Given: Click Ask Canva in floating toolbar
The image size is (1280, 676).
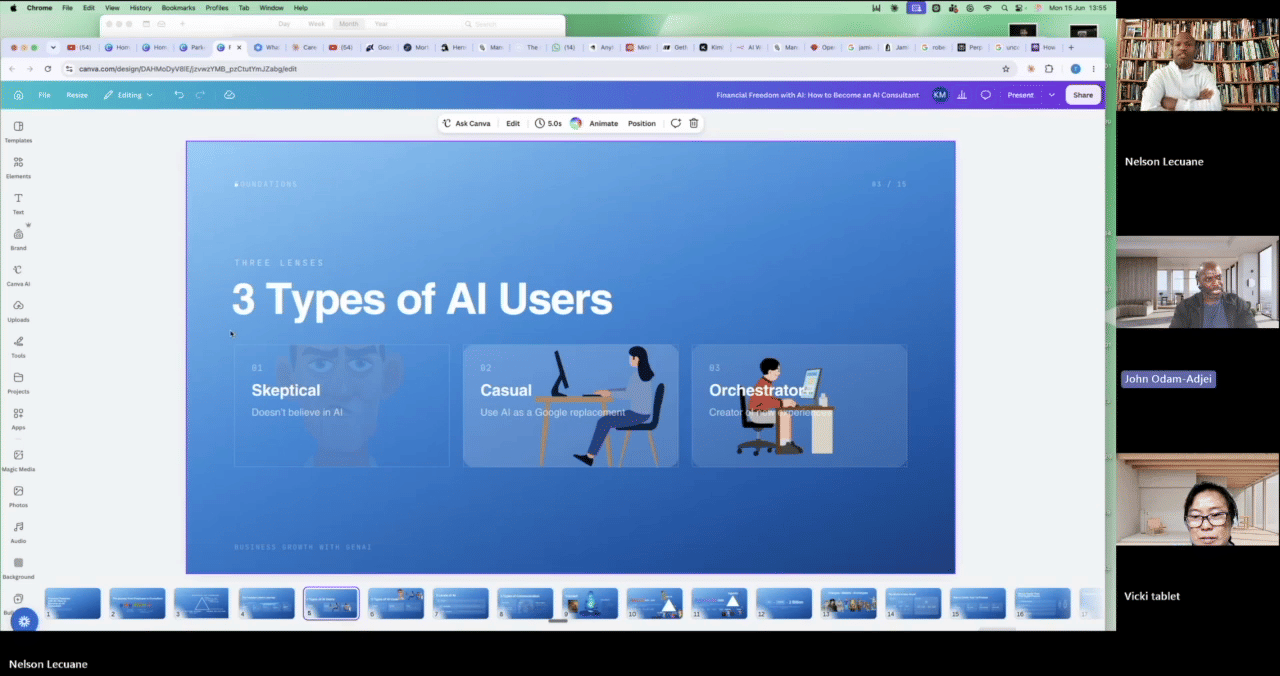Looking at the screenshot, I should 467,123.
